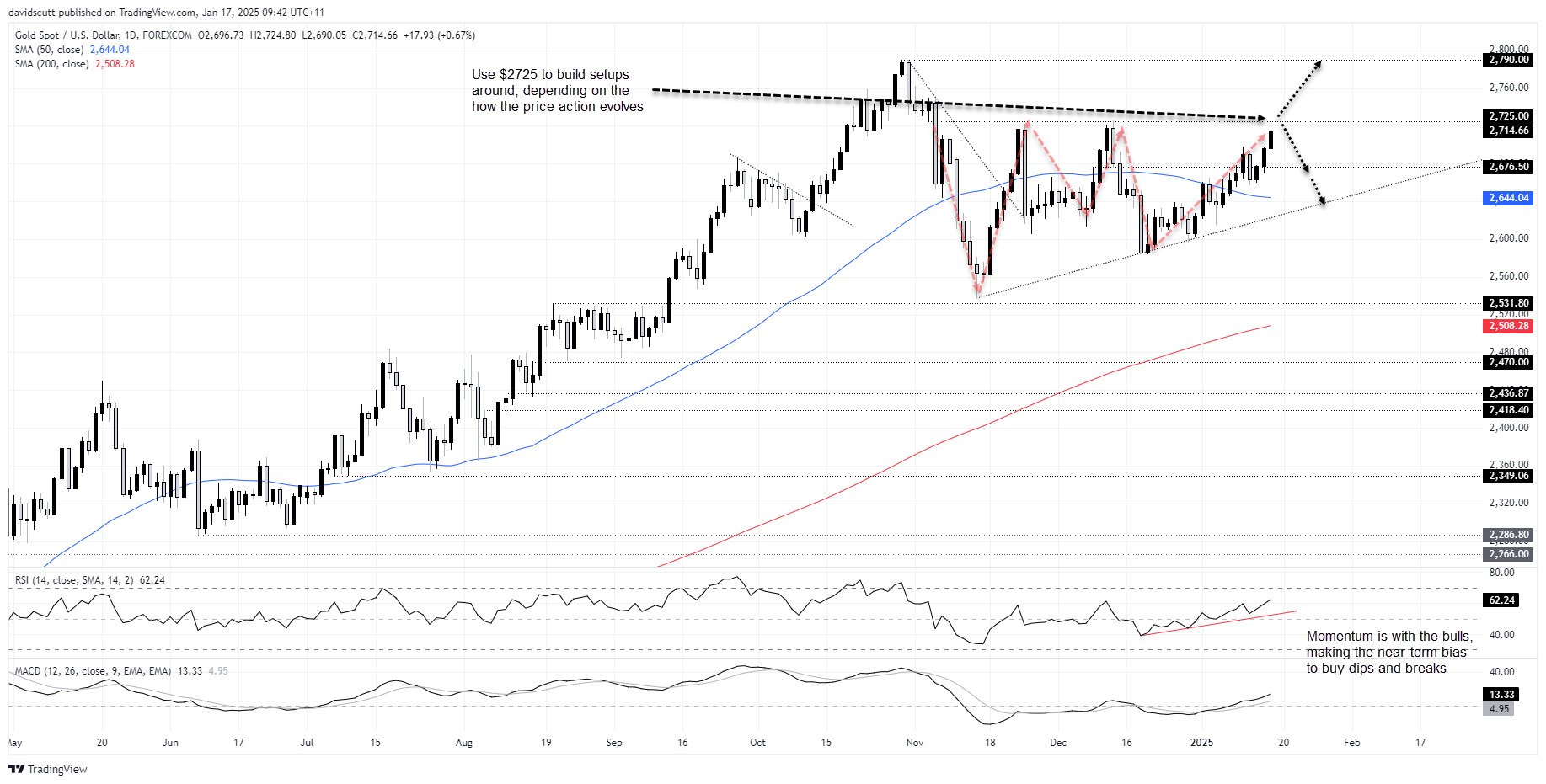The width and height of the screenshot is (1546, 784).
Task: Click the 2,676.50 price label
Action: tap(1508, 167)
